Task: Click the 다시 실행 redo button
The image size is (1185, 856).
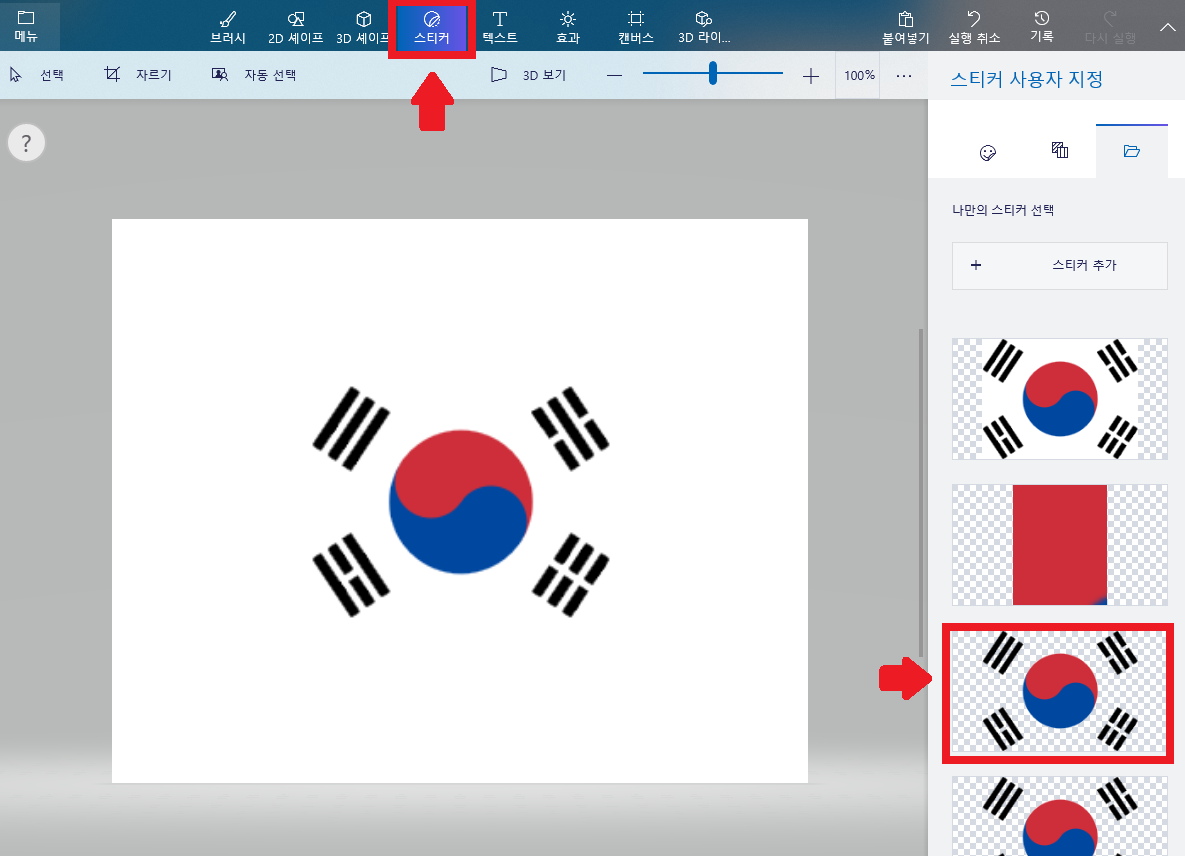Action: pyautogui.click(x=1110, y=27)
